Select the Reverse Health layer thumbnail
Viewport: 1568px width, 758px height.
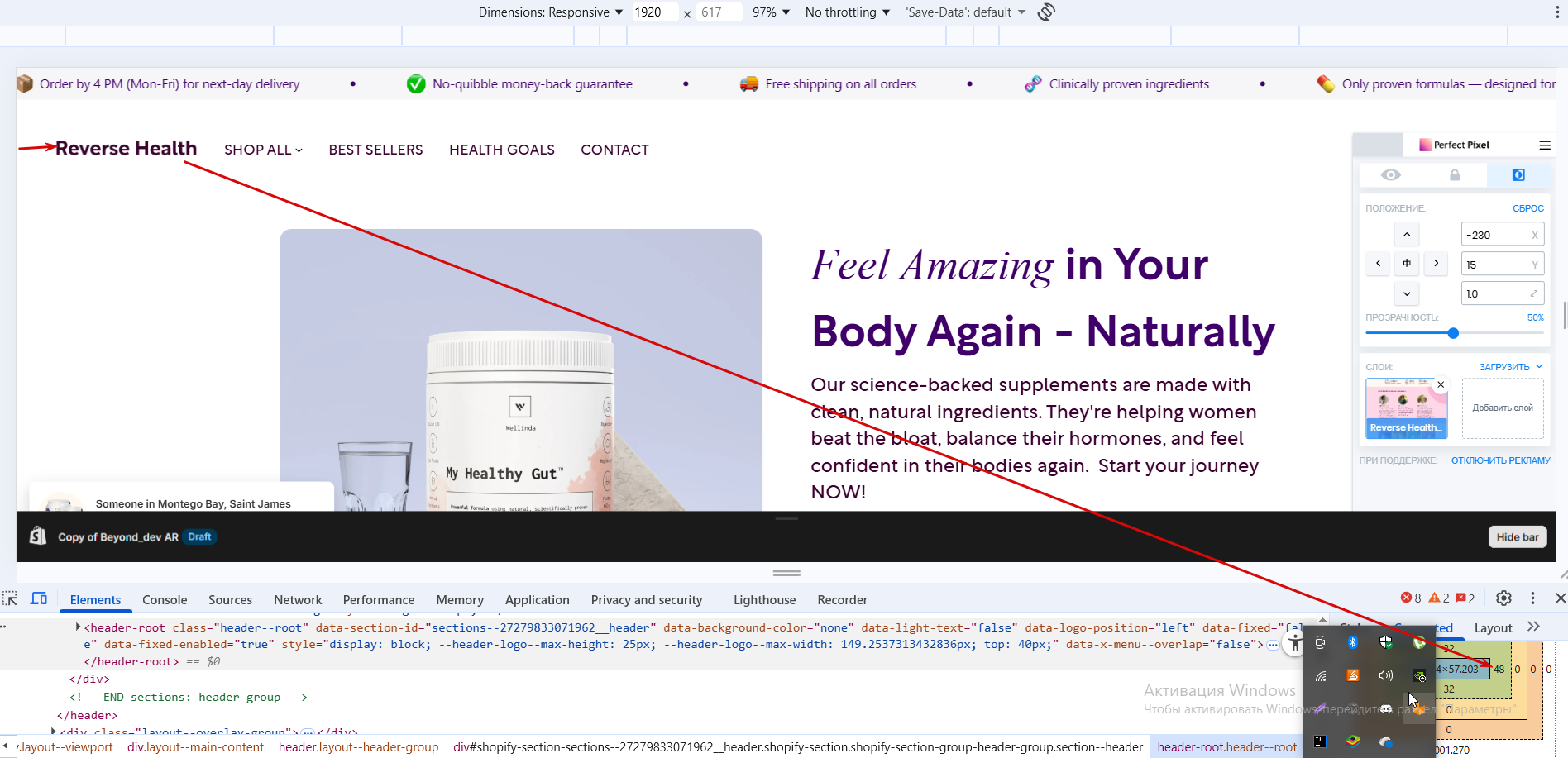pyautogui.click(x=1406, y=408)
